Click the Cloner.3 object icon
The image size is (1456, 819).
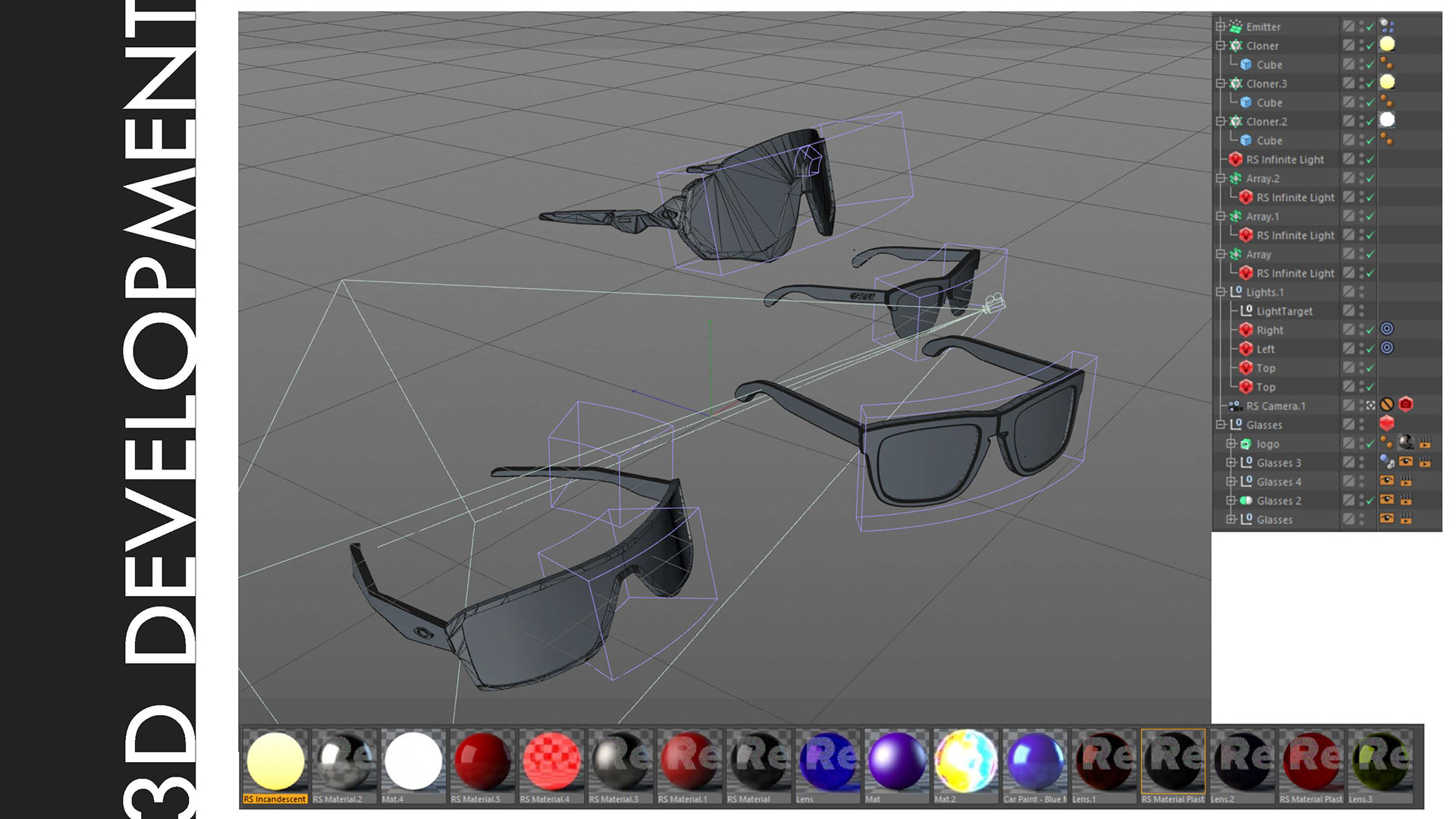[1235, 83]
